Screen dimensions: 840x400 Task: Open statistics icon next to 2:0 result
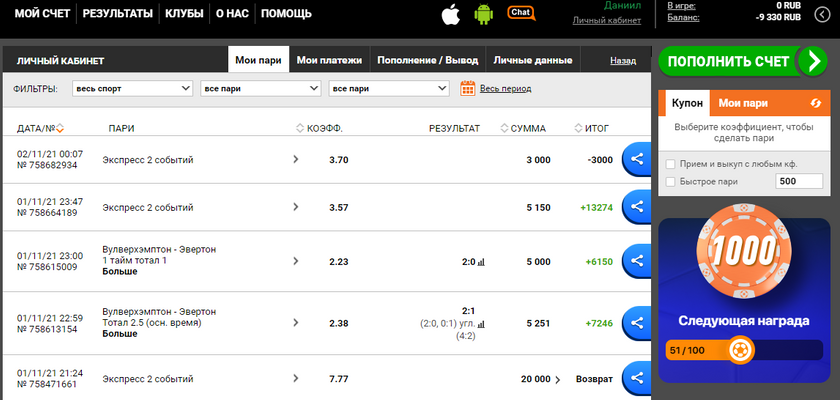481,262
